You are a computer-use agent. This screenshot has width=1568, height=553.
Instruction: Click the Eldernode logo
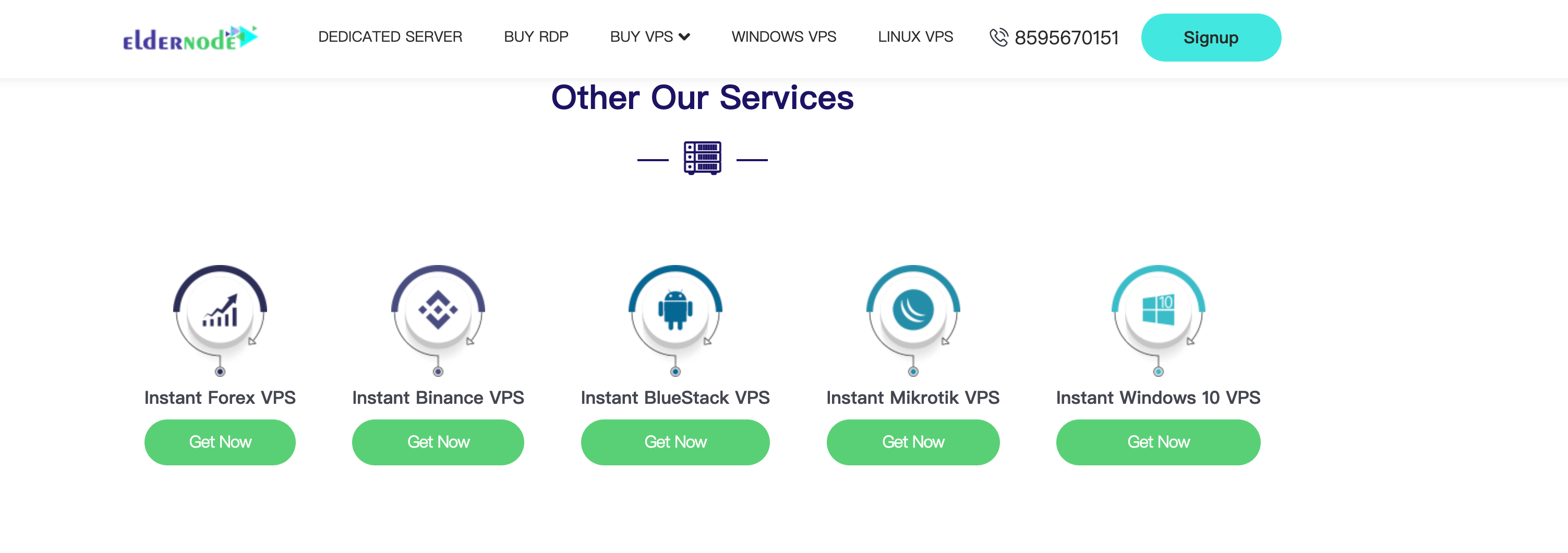(x=190, y=38)
